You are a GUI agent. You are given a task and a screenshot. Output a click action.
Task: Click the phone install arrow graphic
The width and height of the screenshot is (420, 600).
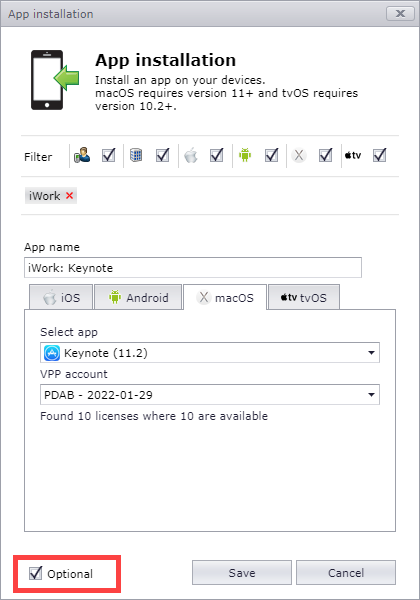(55, 80)
